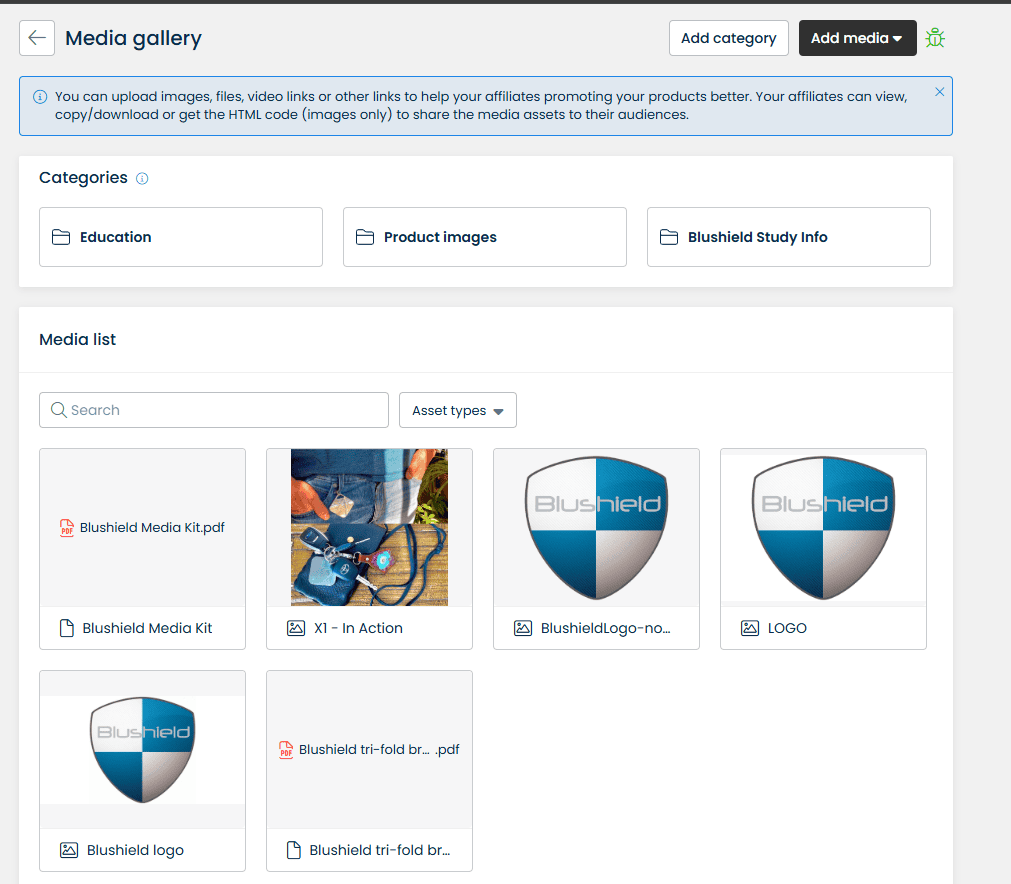
Task: Open the Blushield Study Info category
Action: [789, 237]
